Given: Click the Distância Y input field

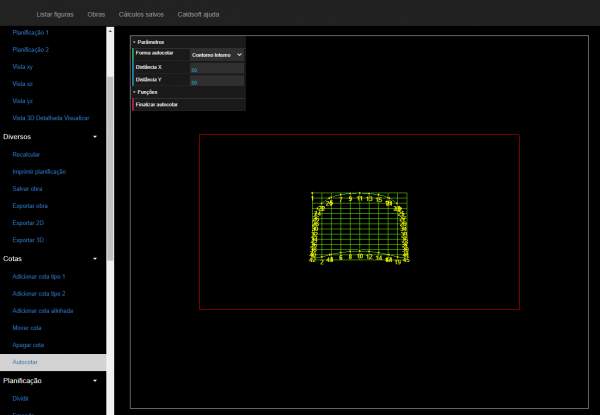Looking at the screenshot, I should tap(216, 80).
